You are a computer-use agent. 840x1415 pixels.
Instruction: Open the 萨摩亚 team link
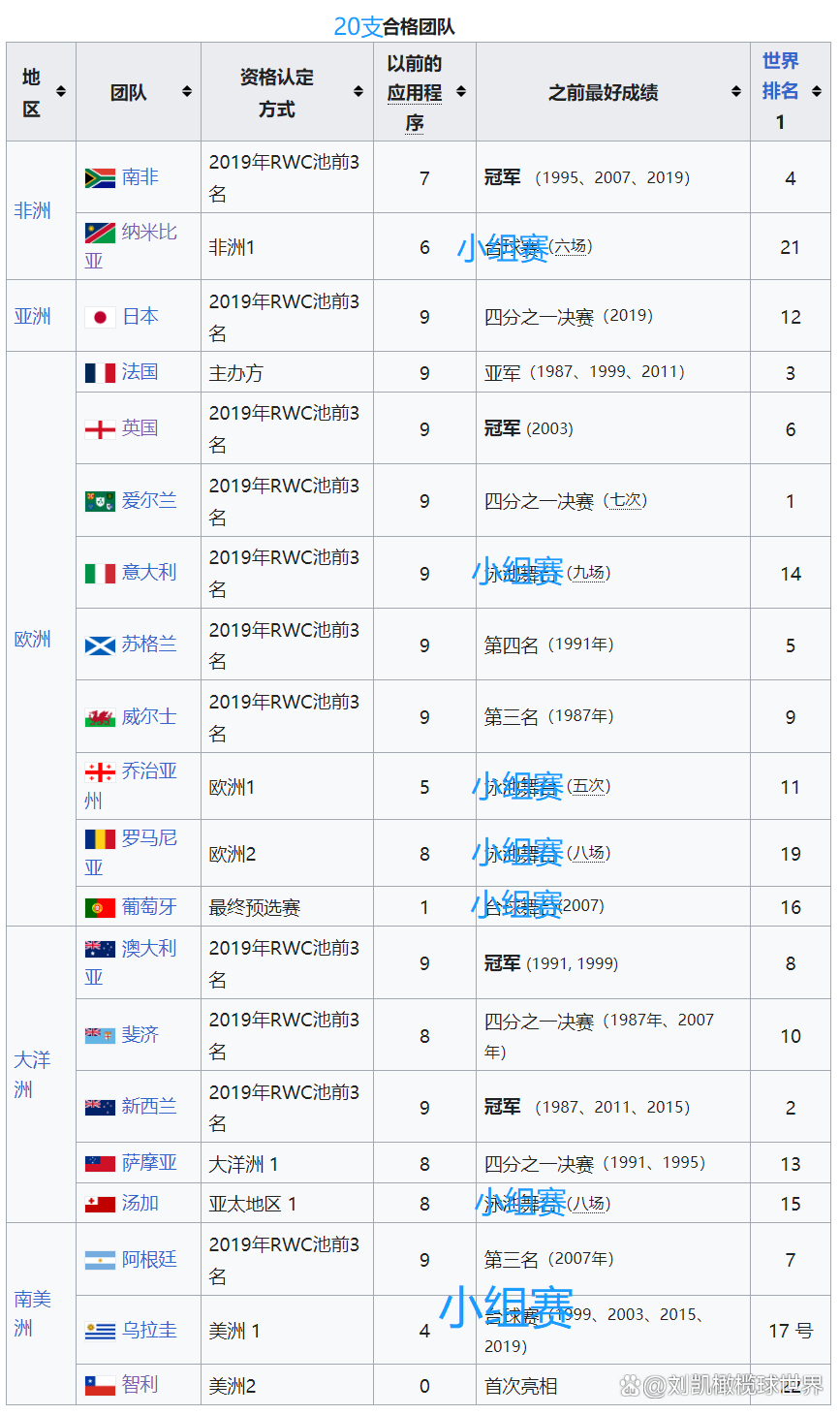[149, 1163]
